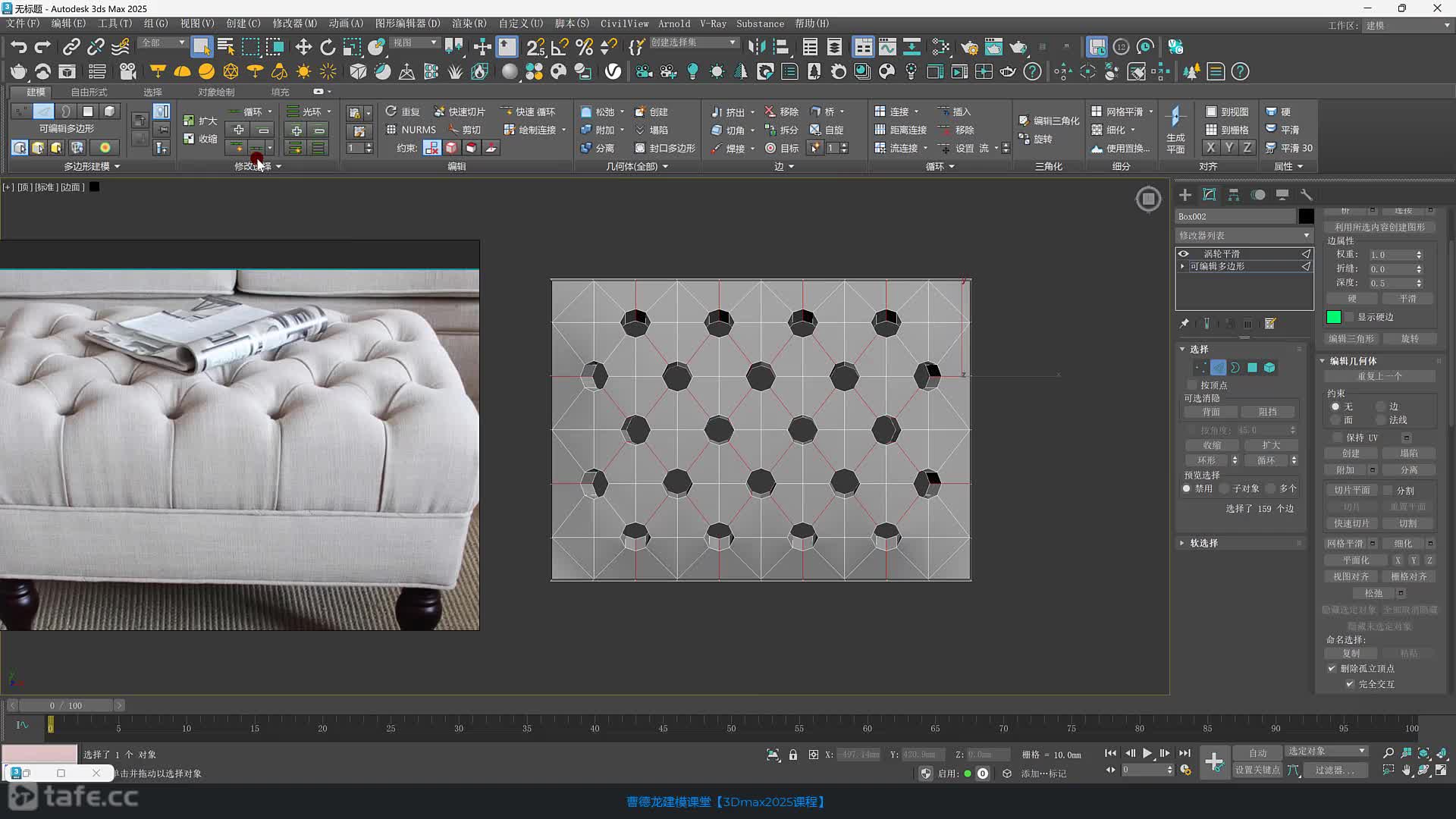Click the Quick Slice ribbon icon
This screenshot has width=1456, height=819.
[x=460, y=111]
